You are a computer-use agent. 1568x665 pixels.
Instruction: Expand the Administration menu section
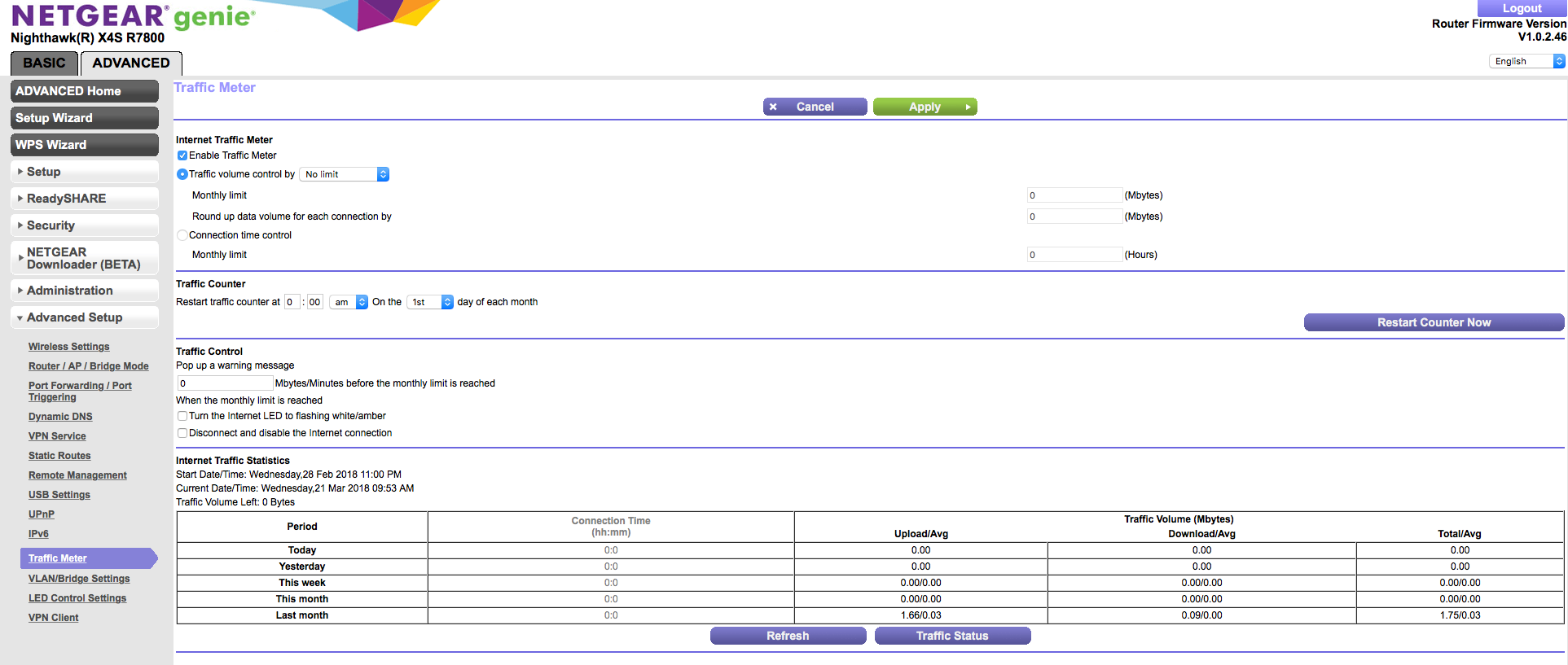tap(85, 291)
